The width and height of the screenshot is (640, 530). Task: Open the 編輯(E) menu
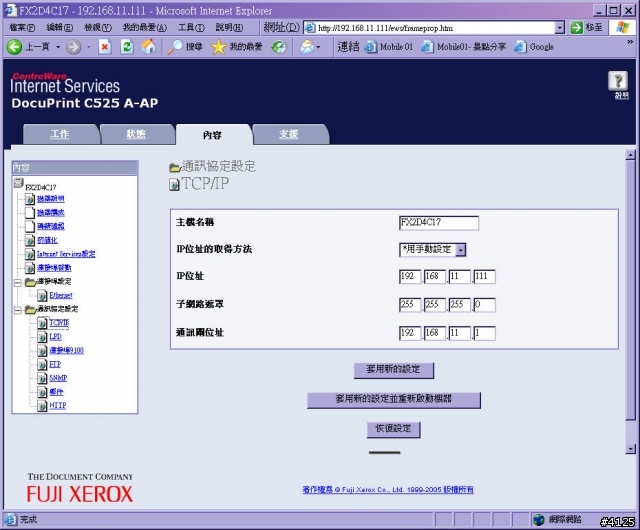(x=60, y=28)
